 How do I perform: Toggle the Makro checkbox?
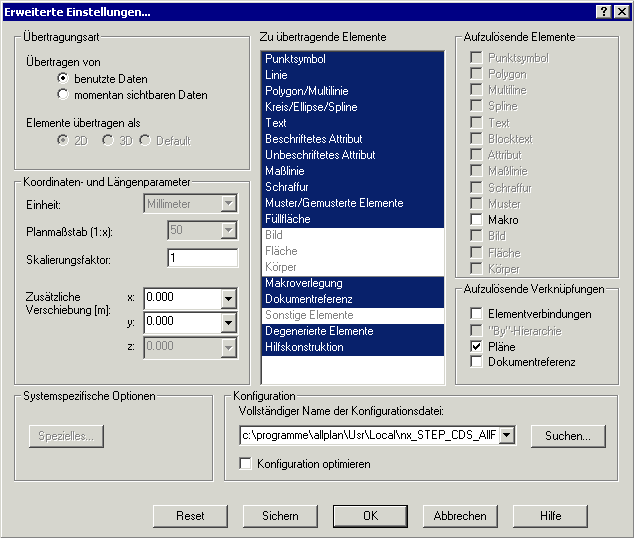(477, 219)
